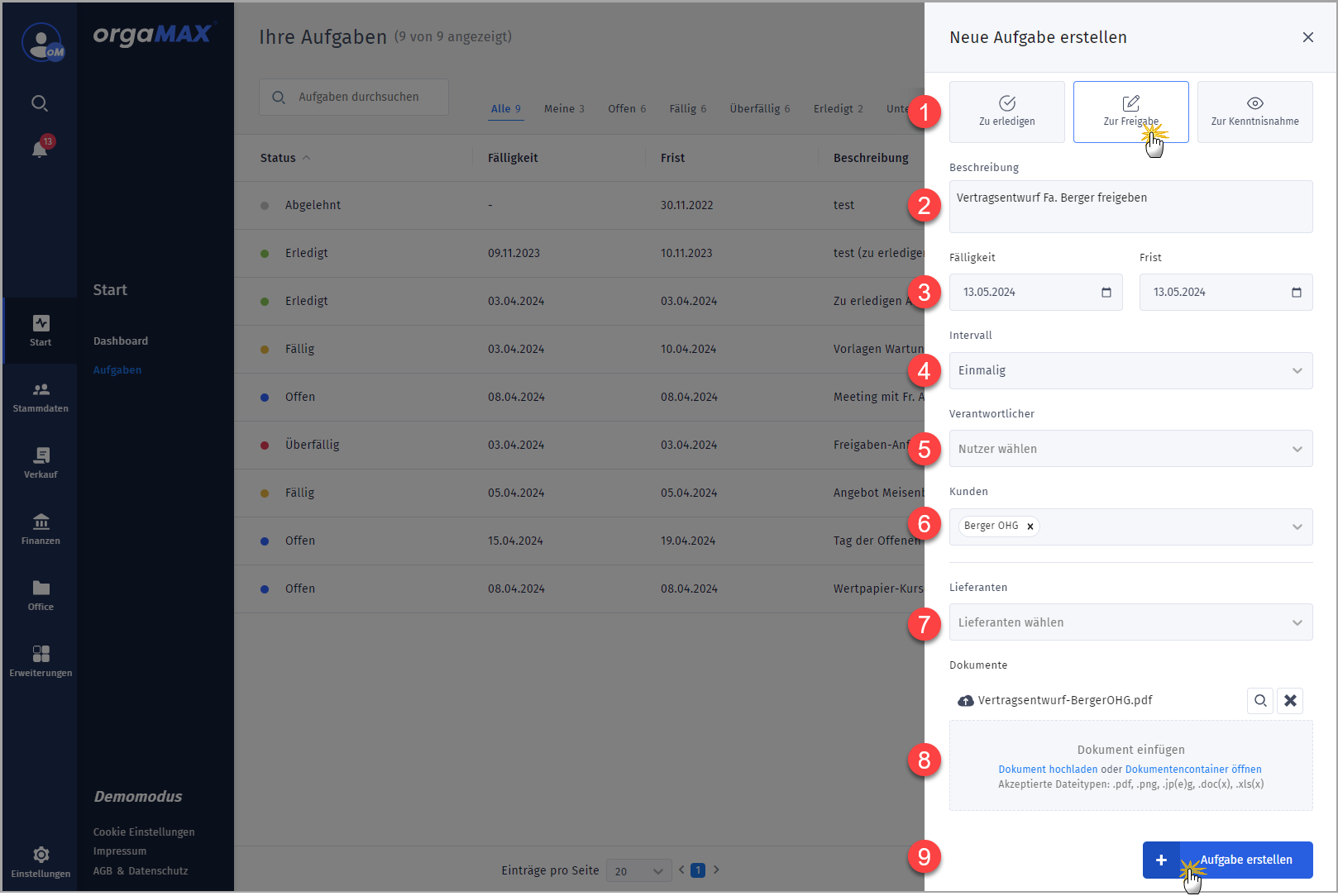This screenshot has width=1338, height=896.
Task: Click the Dokument einfügen drop area
Action: click(1131, 765)
